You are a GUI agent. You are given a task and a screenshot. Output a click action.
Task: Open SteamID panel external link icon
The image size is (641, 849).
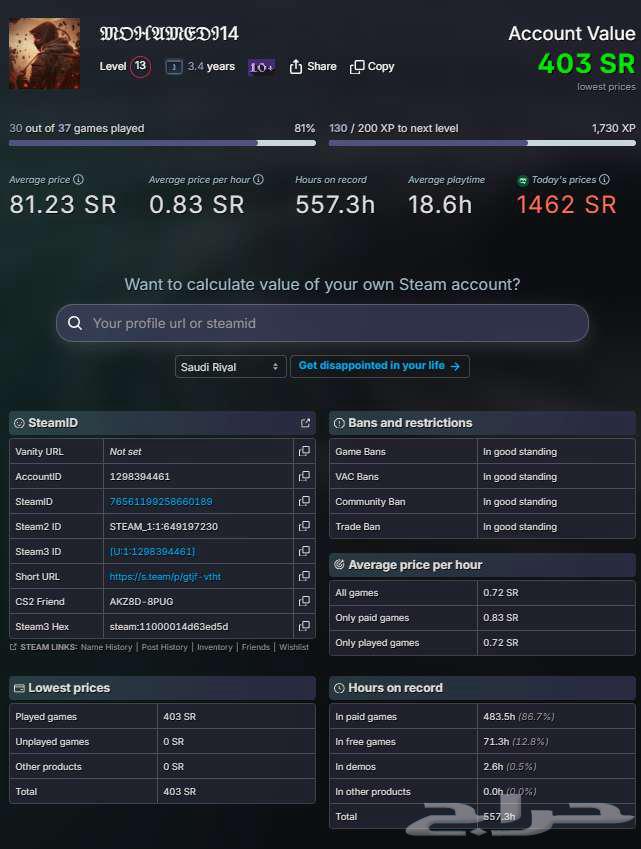[x=305, y=423]
